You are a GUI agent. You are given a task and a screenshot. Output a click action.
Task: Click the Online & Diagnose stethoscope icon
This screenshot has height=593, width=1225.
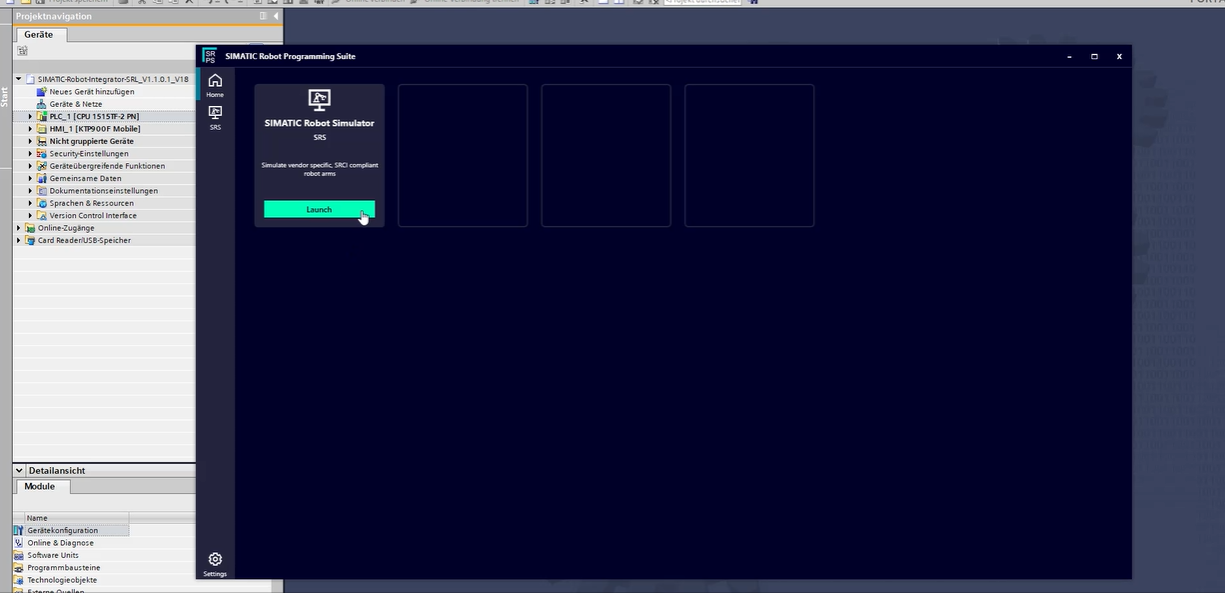[x=19, y=543]
